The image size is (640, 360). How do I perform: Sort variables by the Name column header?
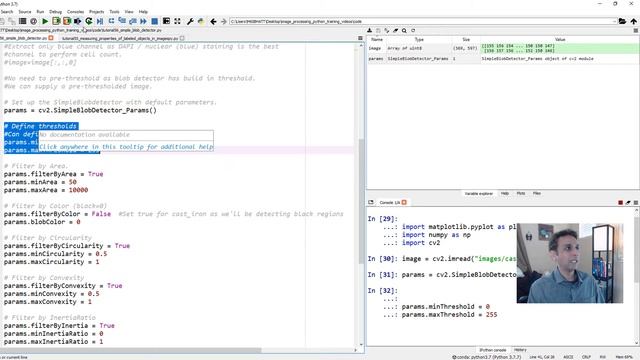click(377, 40)
